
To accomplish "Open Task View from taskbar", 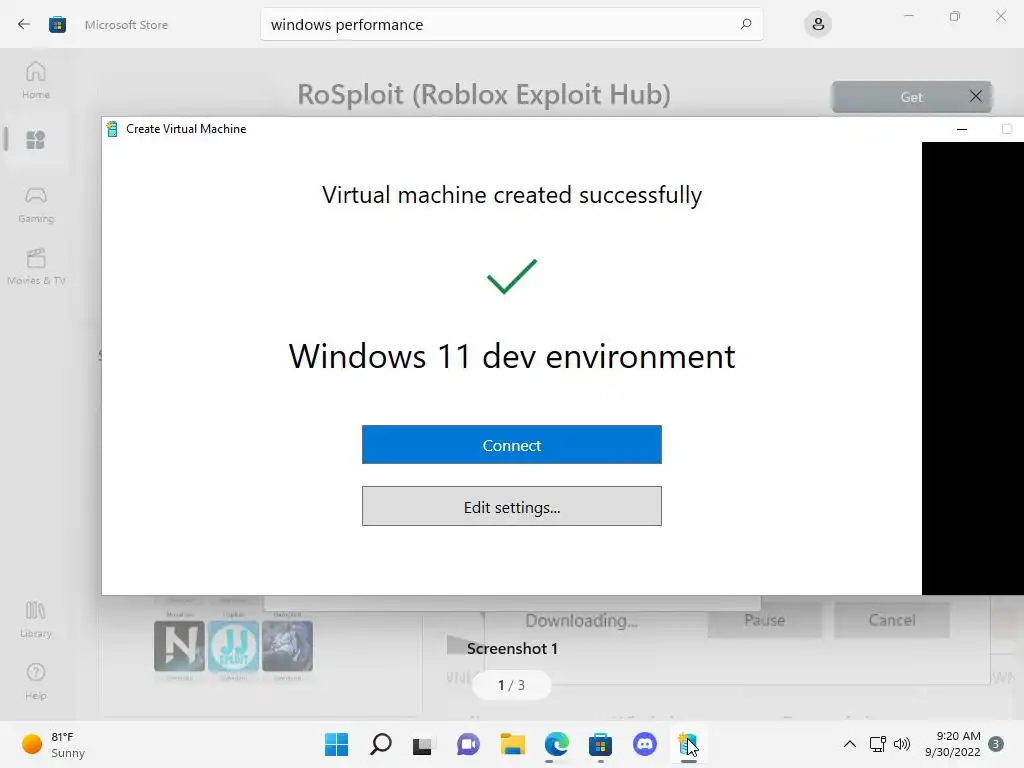I will point(423,744).
